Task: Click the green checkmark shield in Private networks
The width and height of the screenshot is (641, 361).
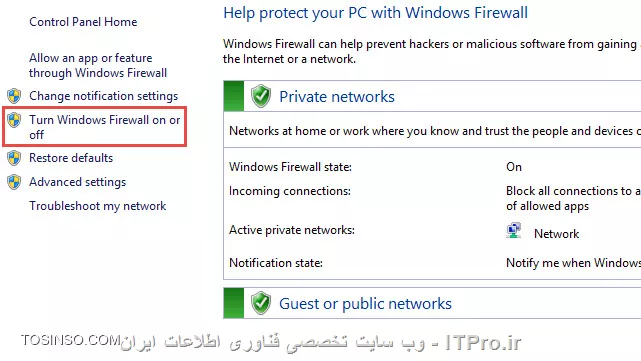Action: click(x=261, y=96)
